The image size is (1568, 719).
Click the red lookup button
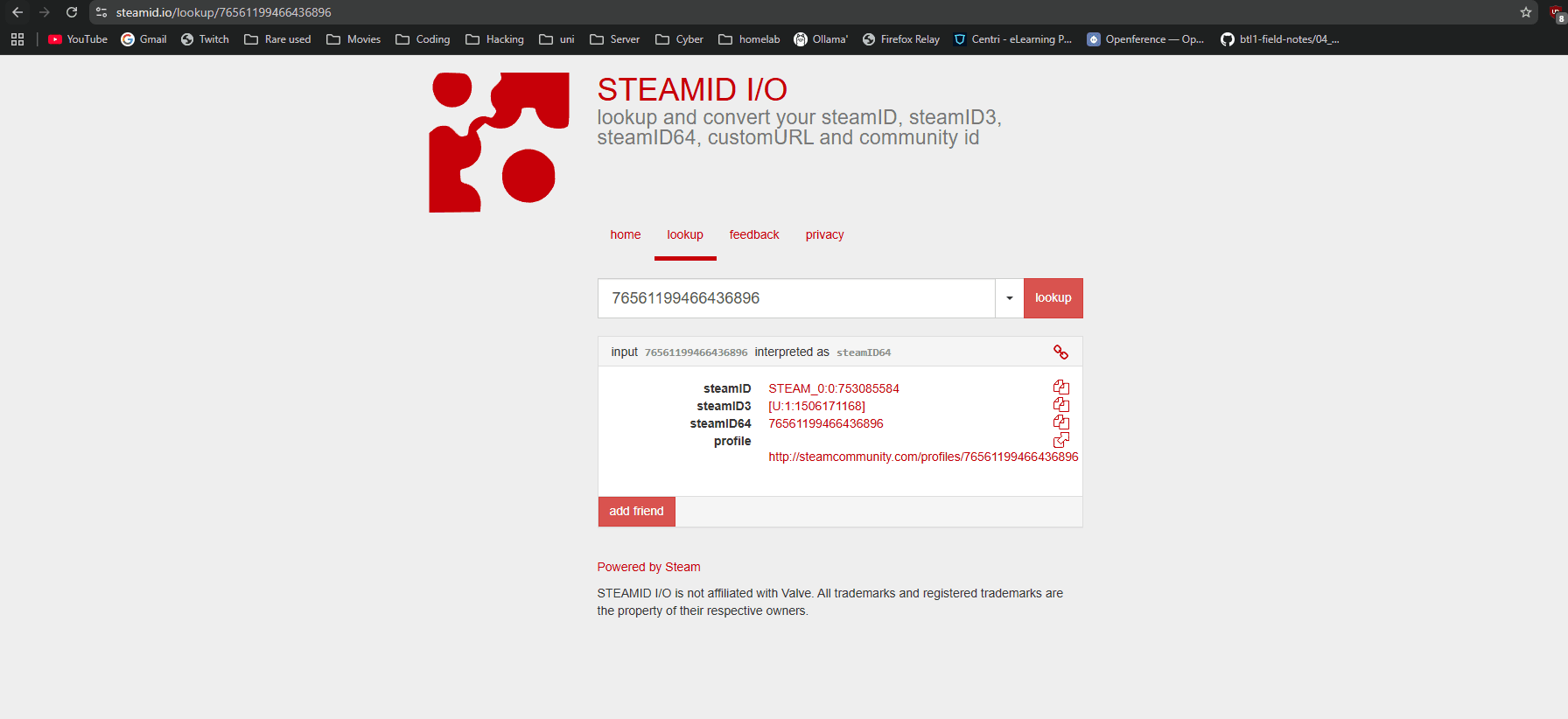click(1053, 298)
